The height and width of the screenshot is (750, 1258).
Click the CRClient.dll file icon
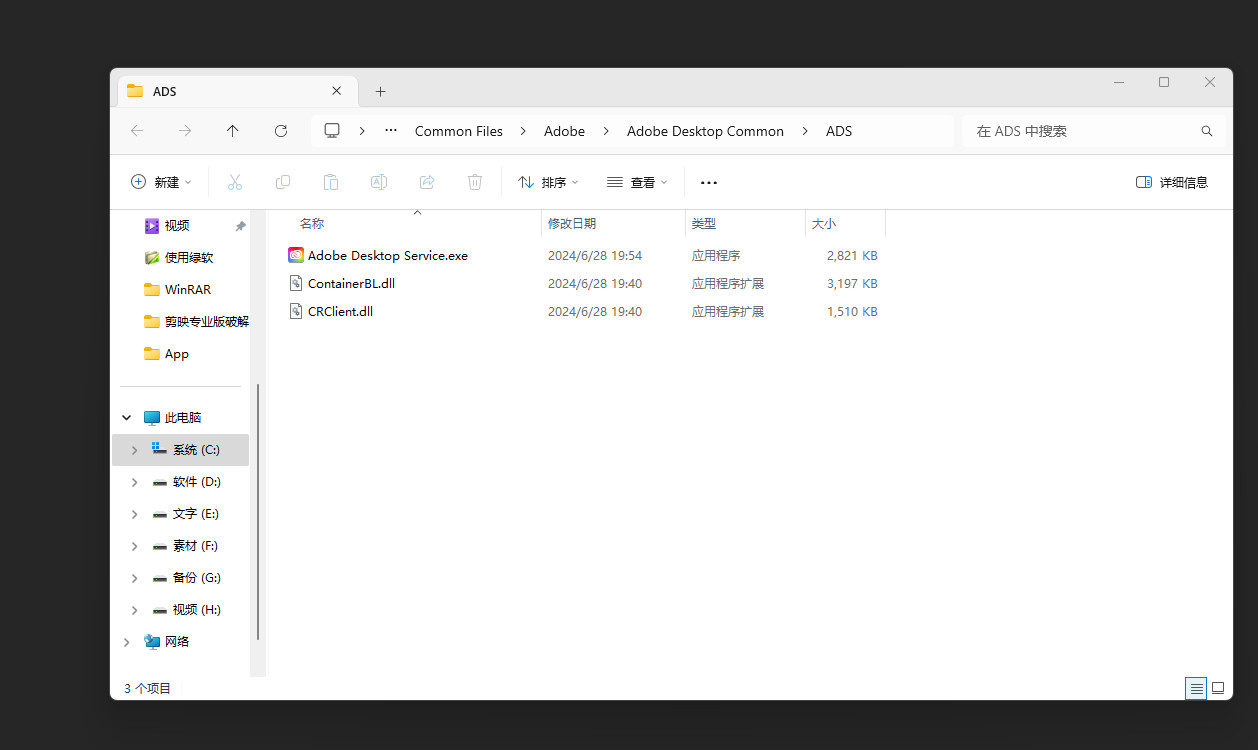click(x=296, y=311)
